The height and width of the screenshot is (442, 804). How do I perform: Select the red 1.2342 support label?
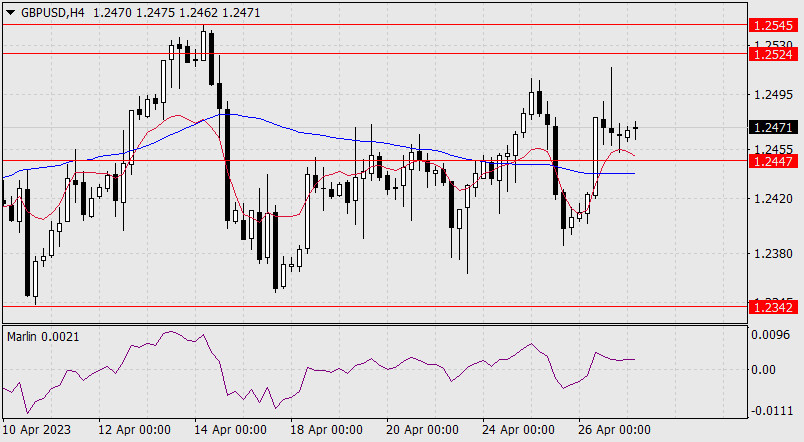coord(771,307)
